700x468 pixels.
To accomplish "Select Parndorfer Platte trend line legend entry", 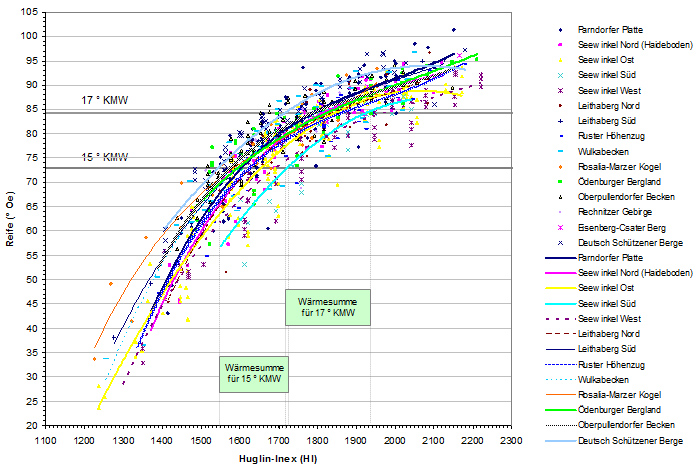I will (x=595, y=258).
